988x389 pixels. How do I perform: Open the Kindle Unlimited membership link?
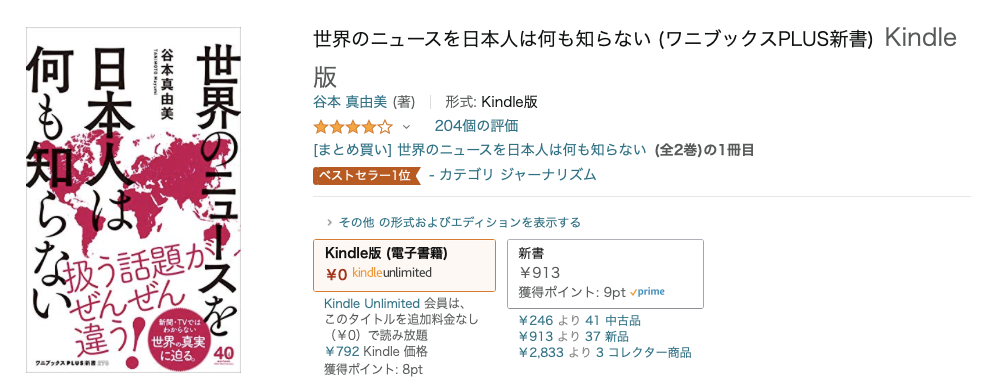(372, 303)
